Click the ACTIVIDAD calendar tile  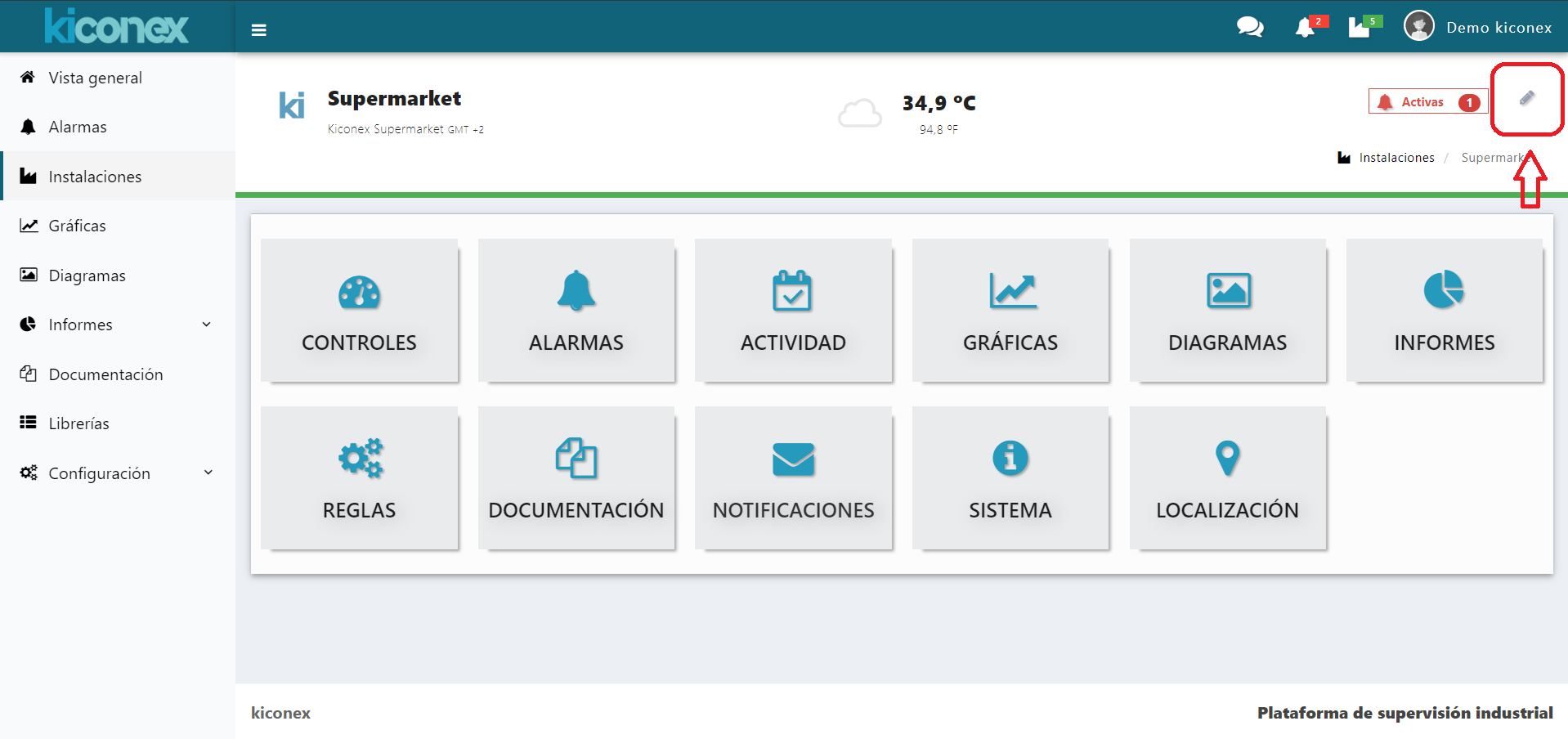[793, 311]
